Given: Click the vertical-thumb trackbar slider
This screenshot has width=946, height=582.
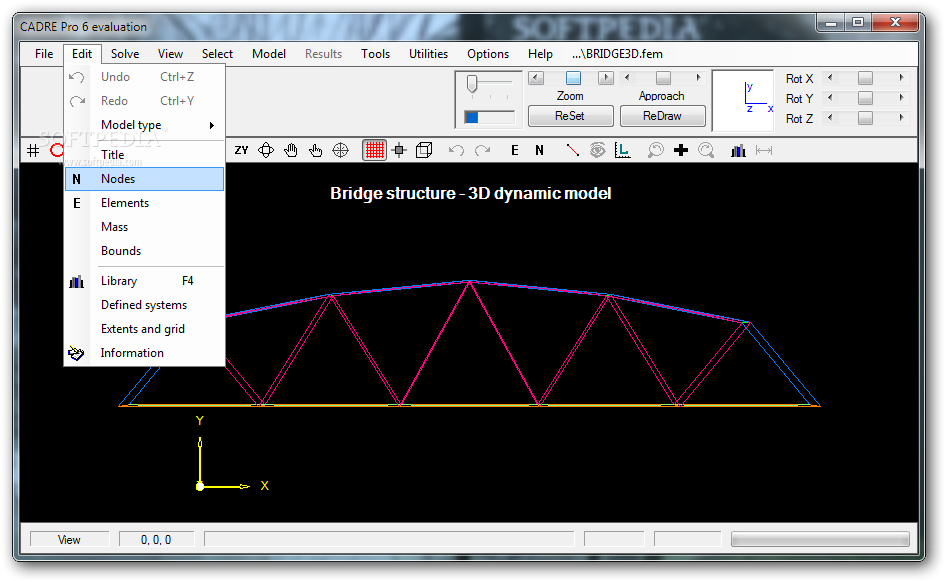Looking at the screenshot, I should (x=472, y=84).
